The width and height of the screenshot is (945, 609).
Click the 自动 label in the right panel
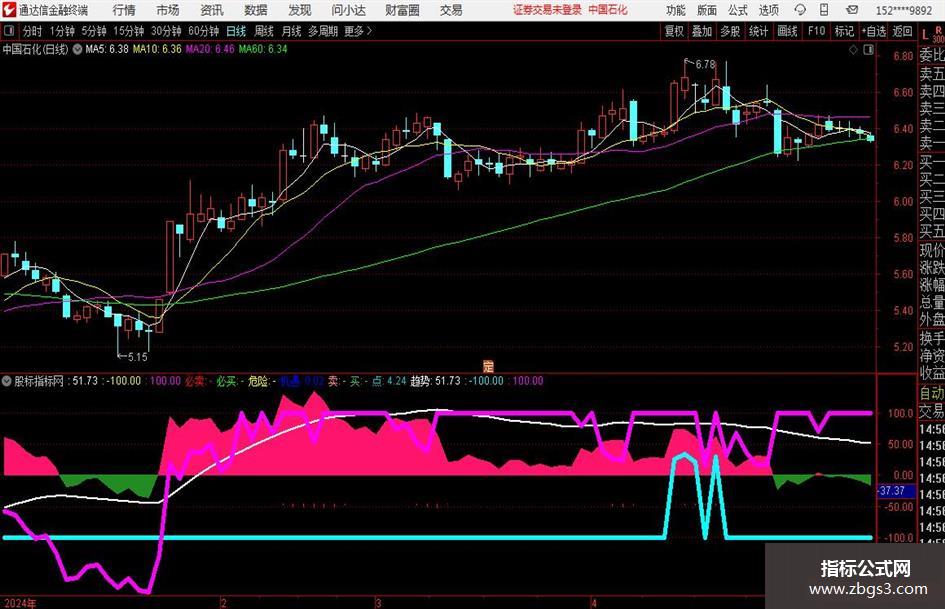(932, 393)
